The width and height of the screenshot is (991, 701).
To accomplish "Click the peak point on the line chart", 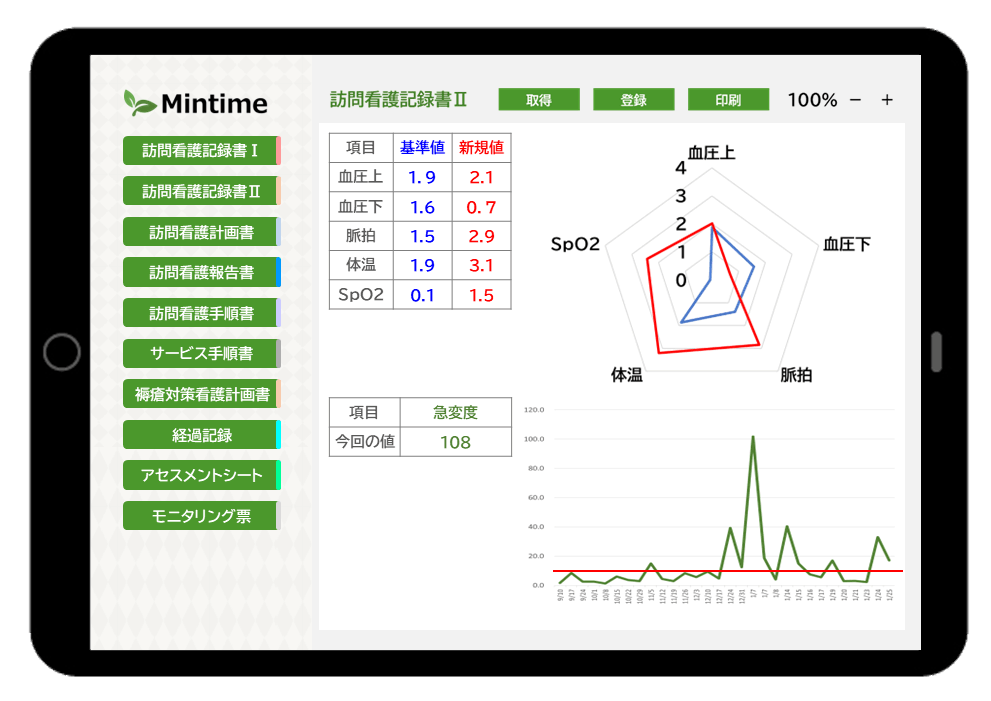I will [x=752, y=436].
